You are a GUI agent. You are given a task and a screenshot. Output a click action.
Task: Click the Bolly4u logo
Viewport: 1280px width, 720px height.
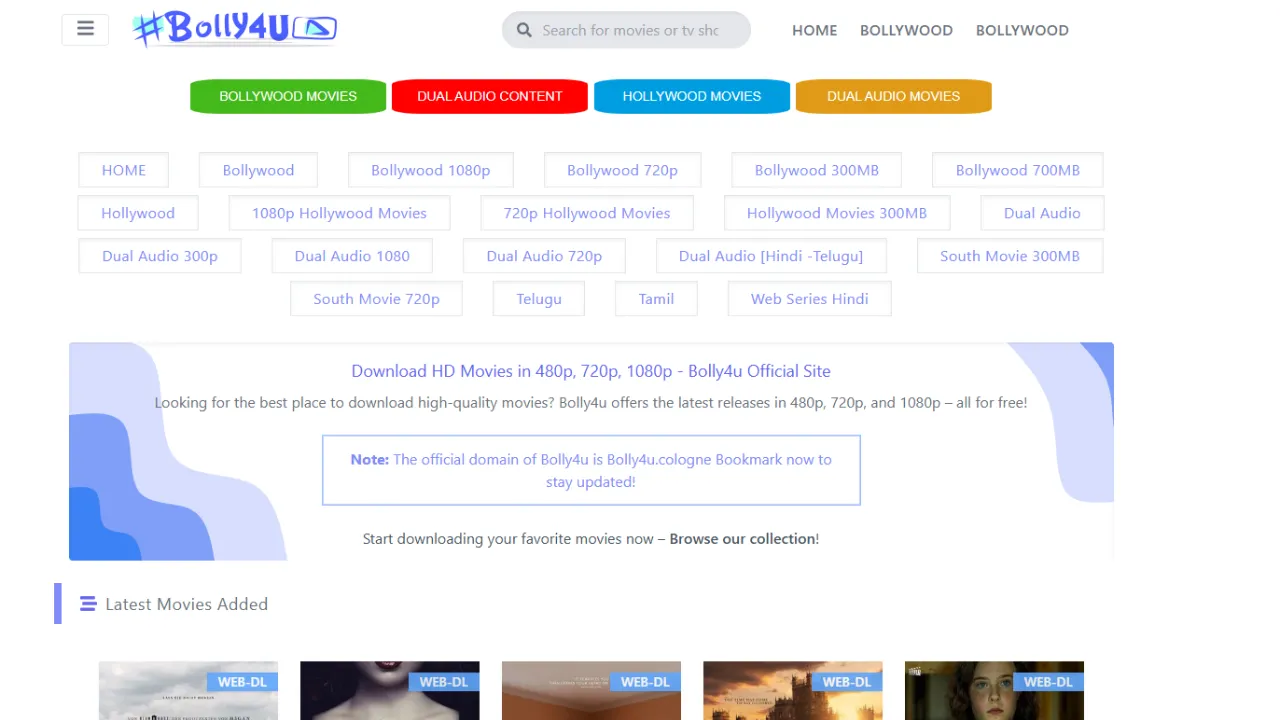click(234, 28)
